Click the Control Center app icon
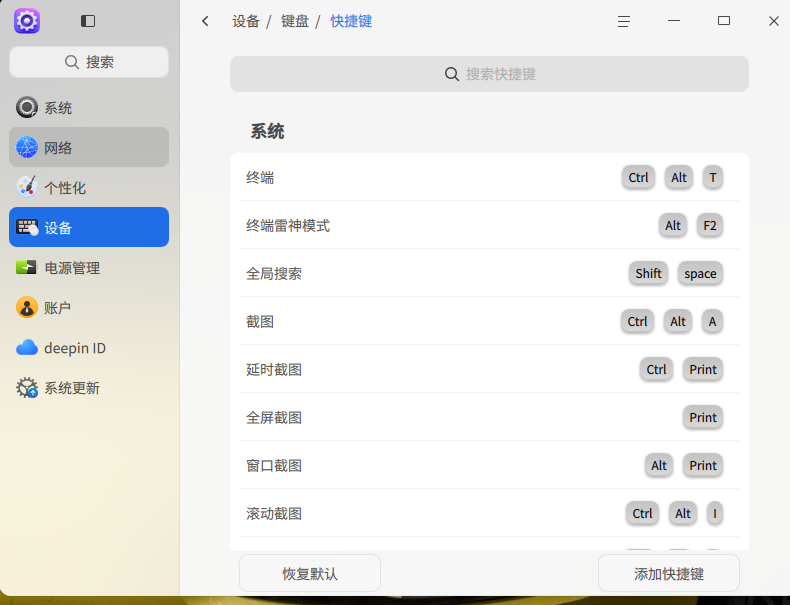 tap(27, 21)
